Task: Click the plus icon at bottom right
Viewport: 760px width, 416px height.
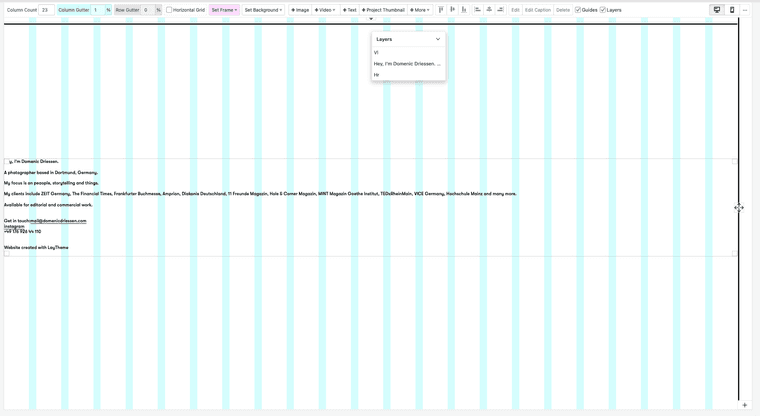Action: (745, 405)
